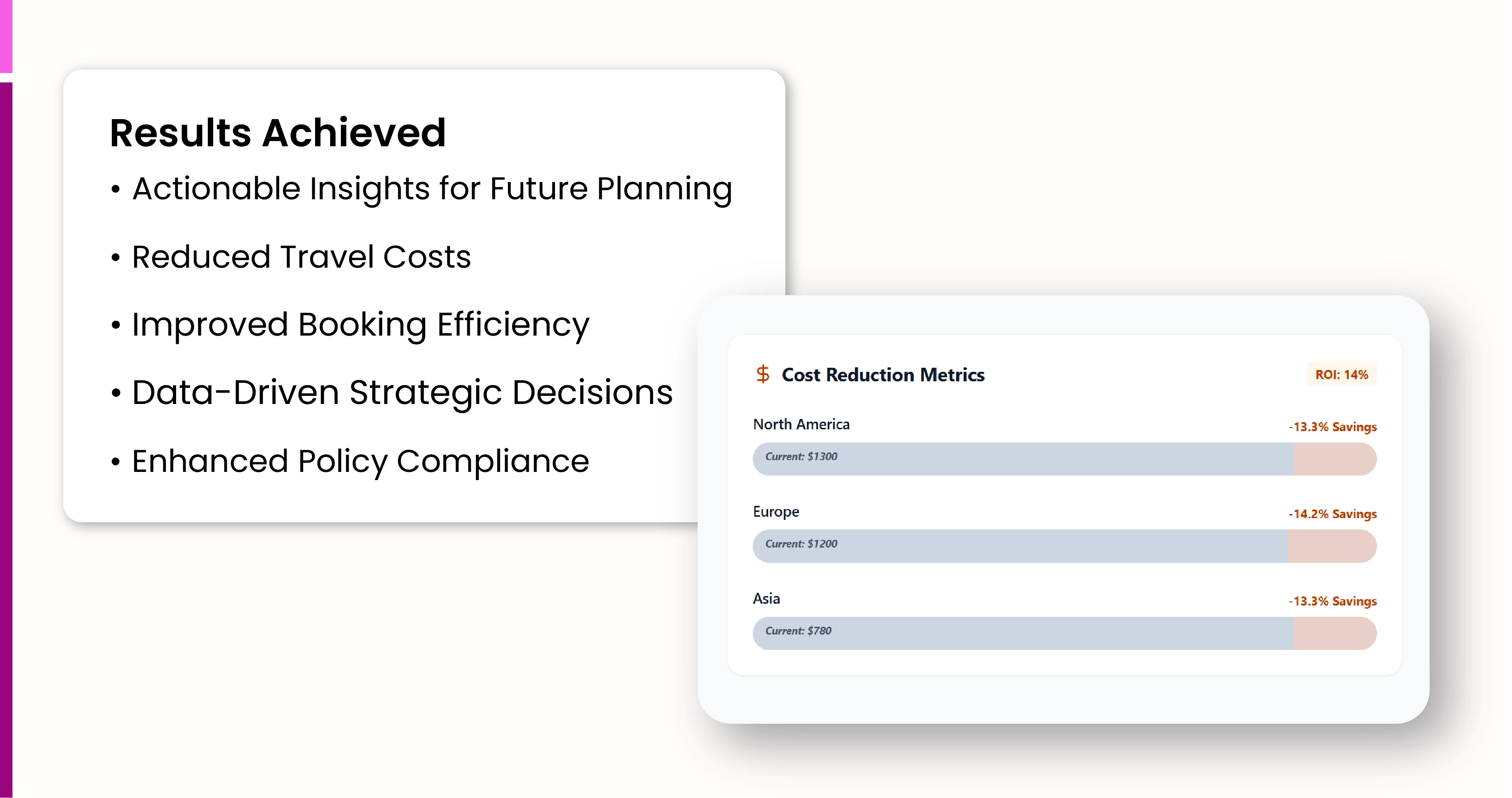Click the Current: $780 progress bar
The width and height of the screenshot is (1512, 798).
(1023, 633)
